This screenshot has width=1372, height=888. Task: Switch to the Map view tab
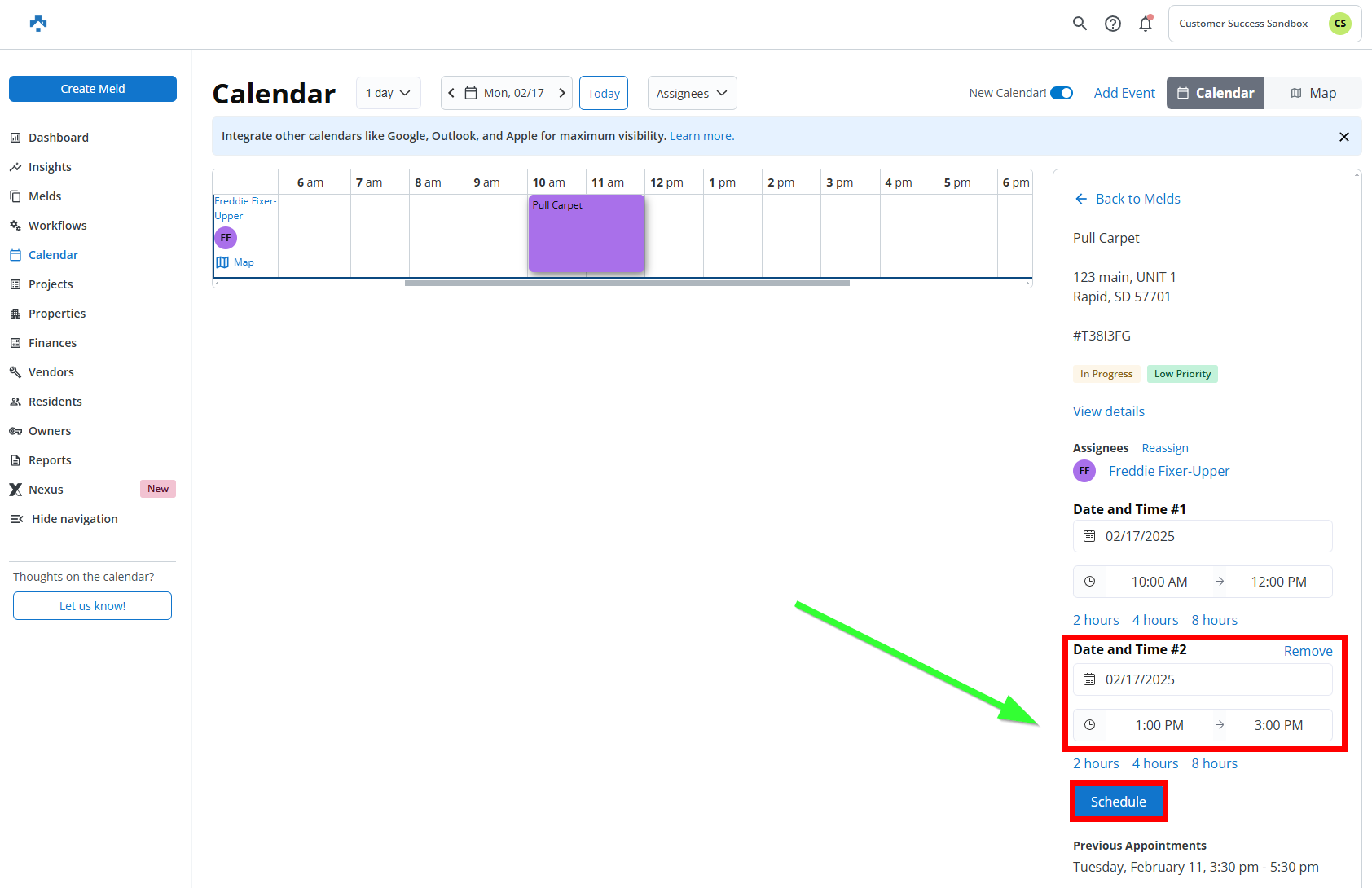pos(1313,93)
